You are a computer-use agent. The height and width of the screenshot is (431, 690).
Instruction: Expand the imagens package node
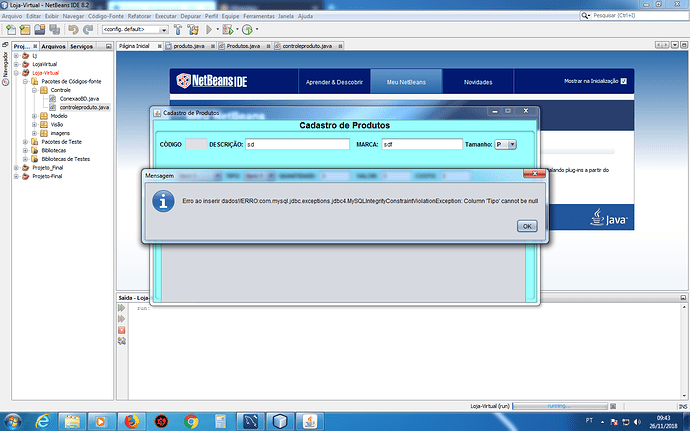pyautogui.click(x=34, y=133)
